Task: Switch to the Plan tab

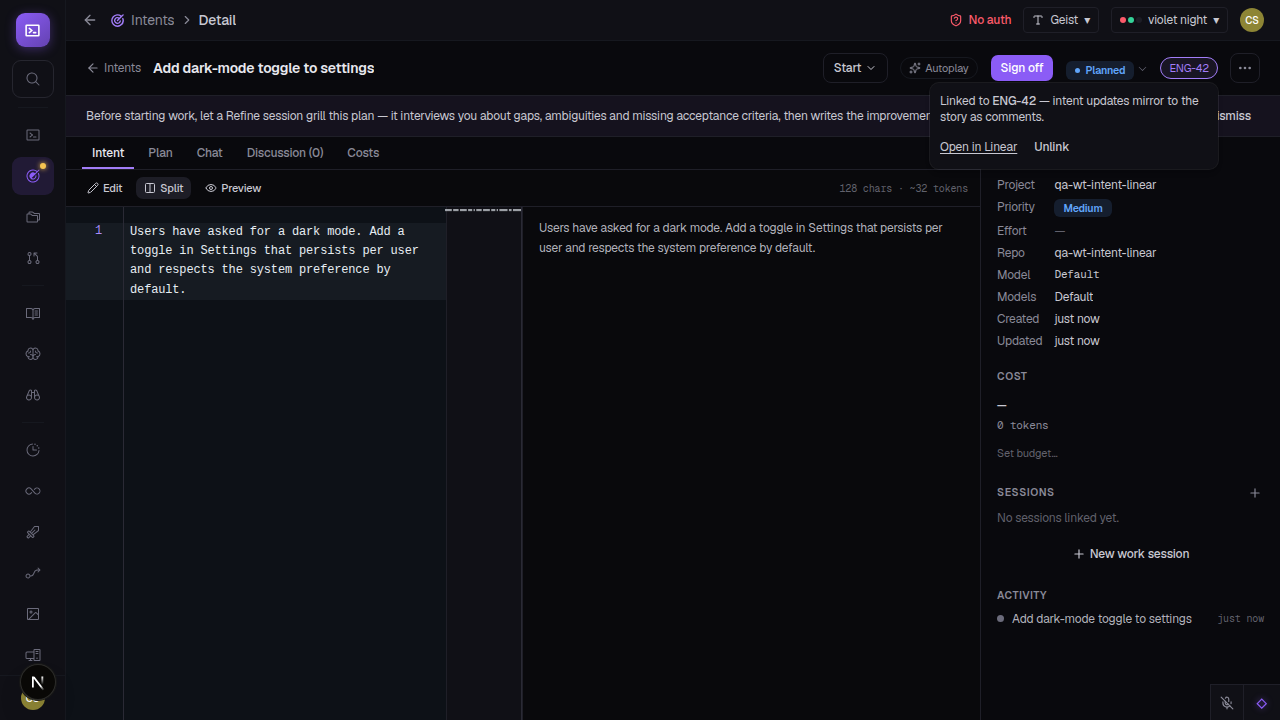Action: 160,153
